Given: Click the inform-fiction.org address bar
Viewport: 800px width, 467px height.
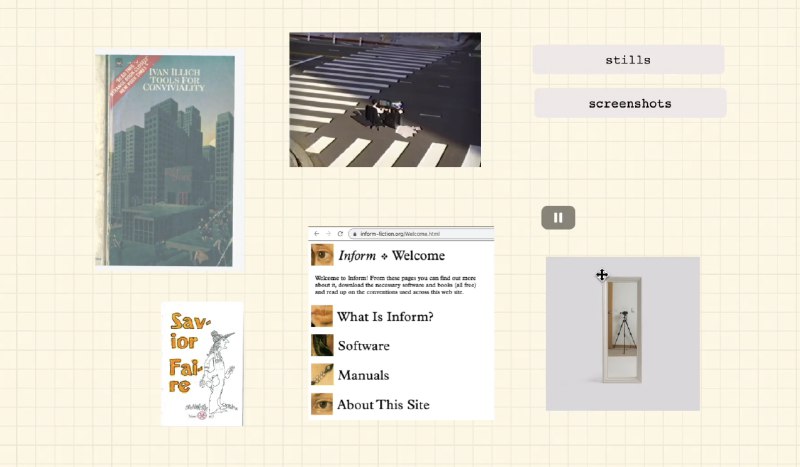Looking at the screenshot, I should click(x=421, y=234).
